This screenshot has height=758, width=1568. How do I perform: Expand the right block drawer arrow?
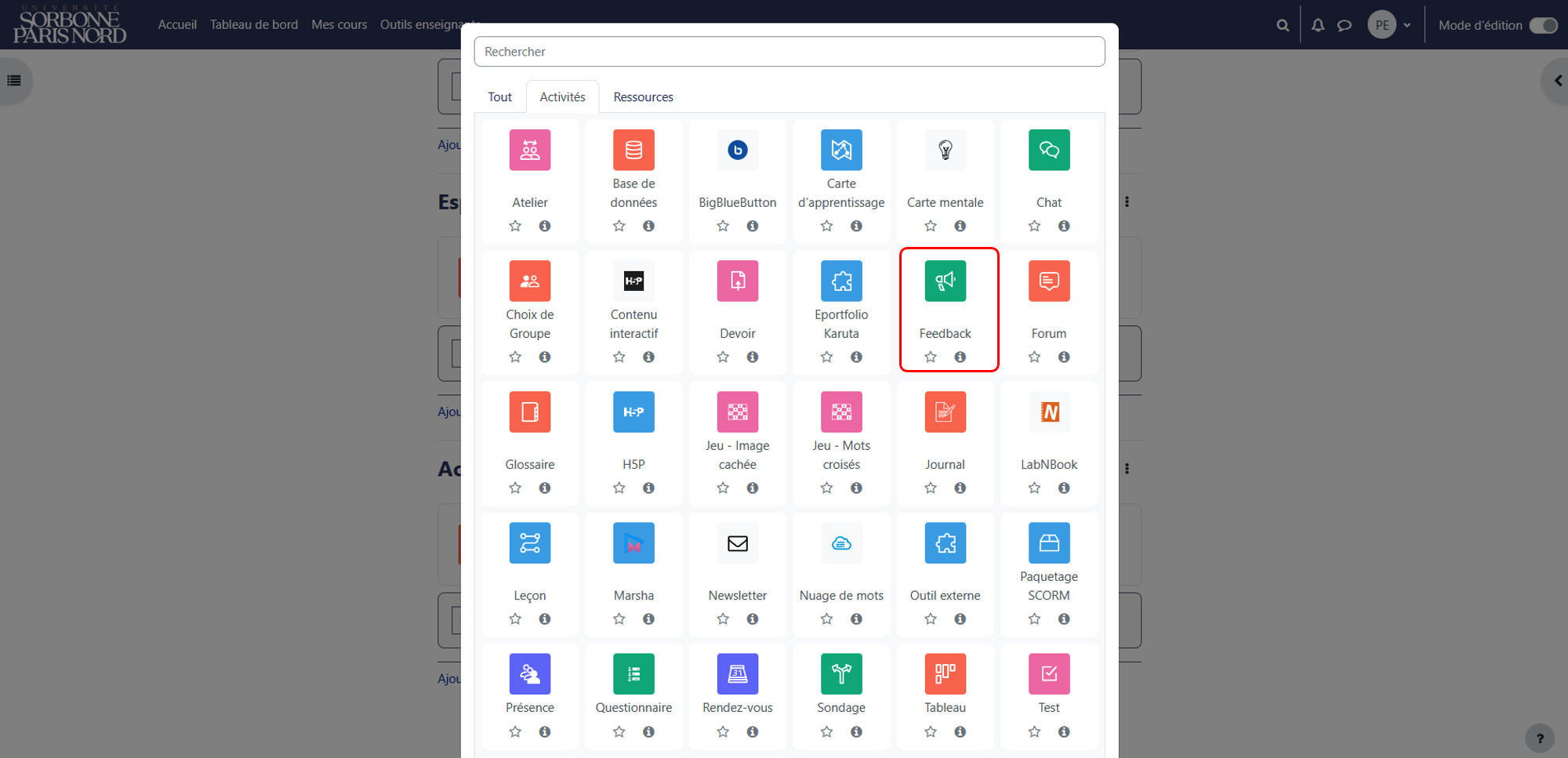[1557, 80]
